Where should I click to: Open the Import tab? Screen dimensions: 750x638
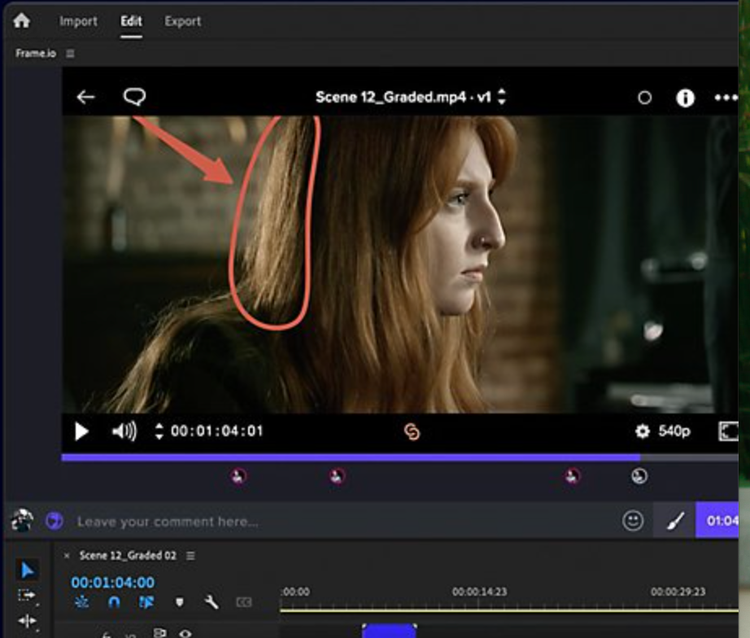pos(78,21)
